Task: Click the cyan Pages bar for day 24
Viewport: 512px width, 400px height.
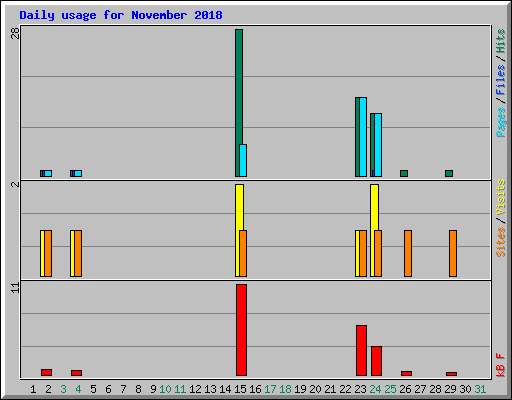Action: tap(378, 145)
